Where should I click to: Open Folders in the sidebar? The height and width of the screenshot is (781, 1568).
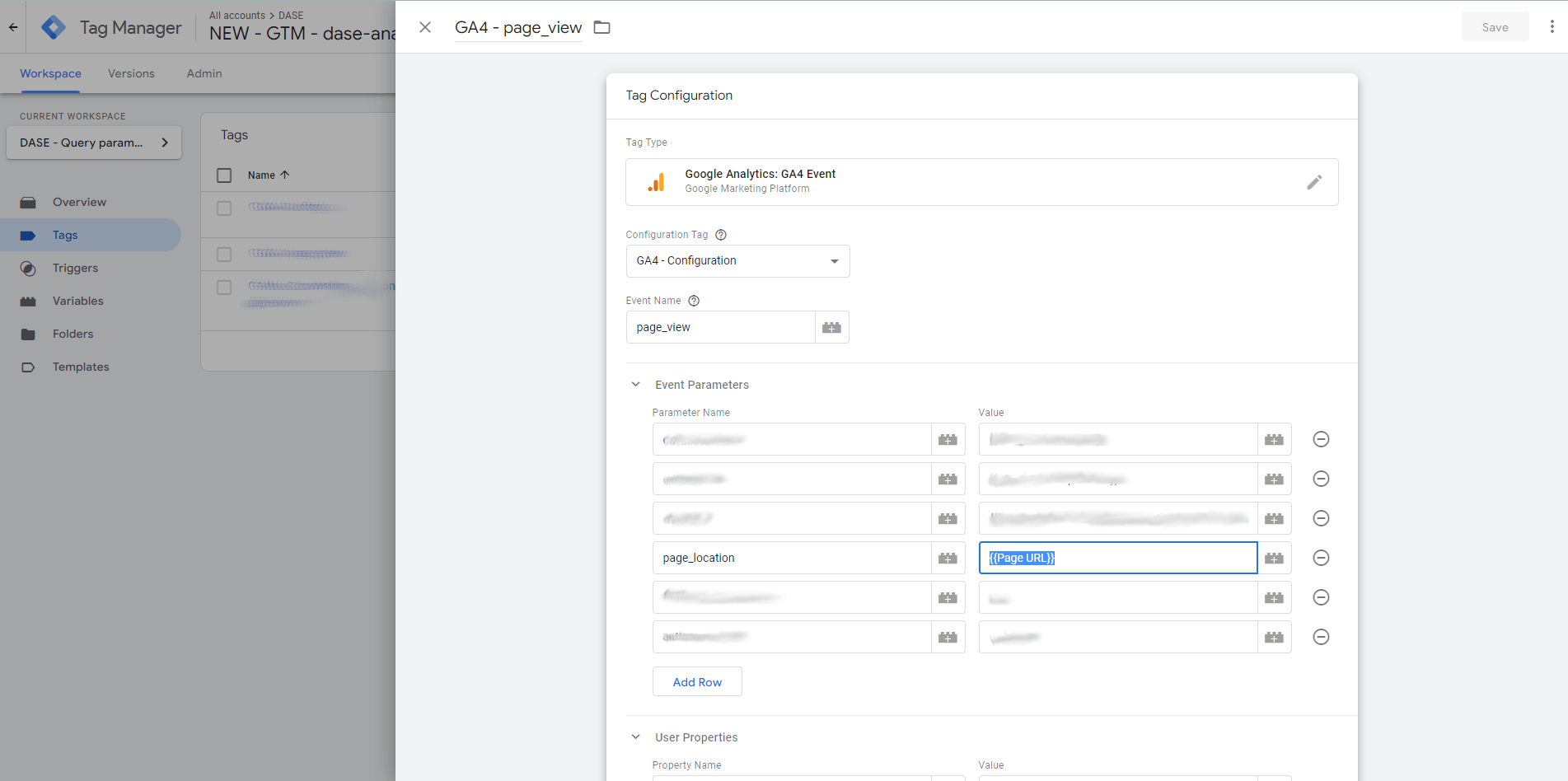[91, 334]
